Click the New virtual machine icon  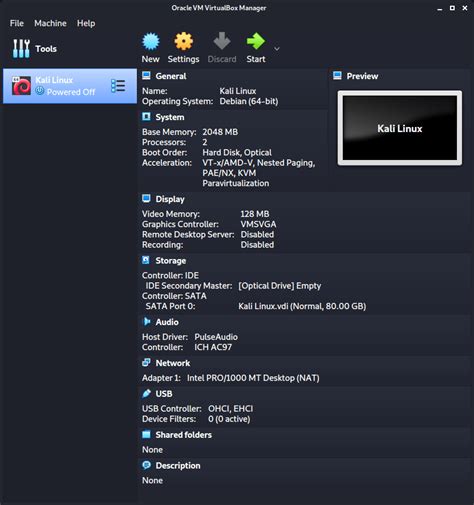151,41
